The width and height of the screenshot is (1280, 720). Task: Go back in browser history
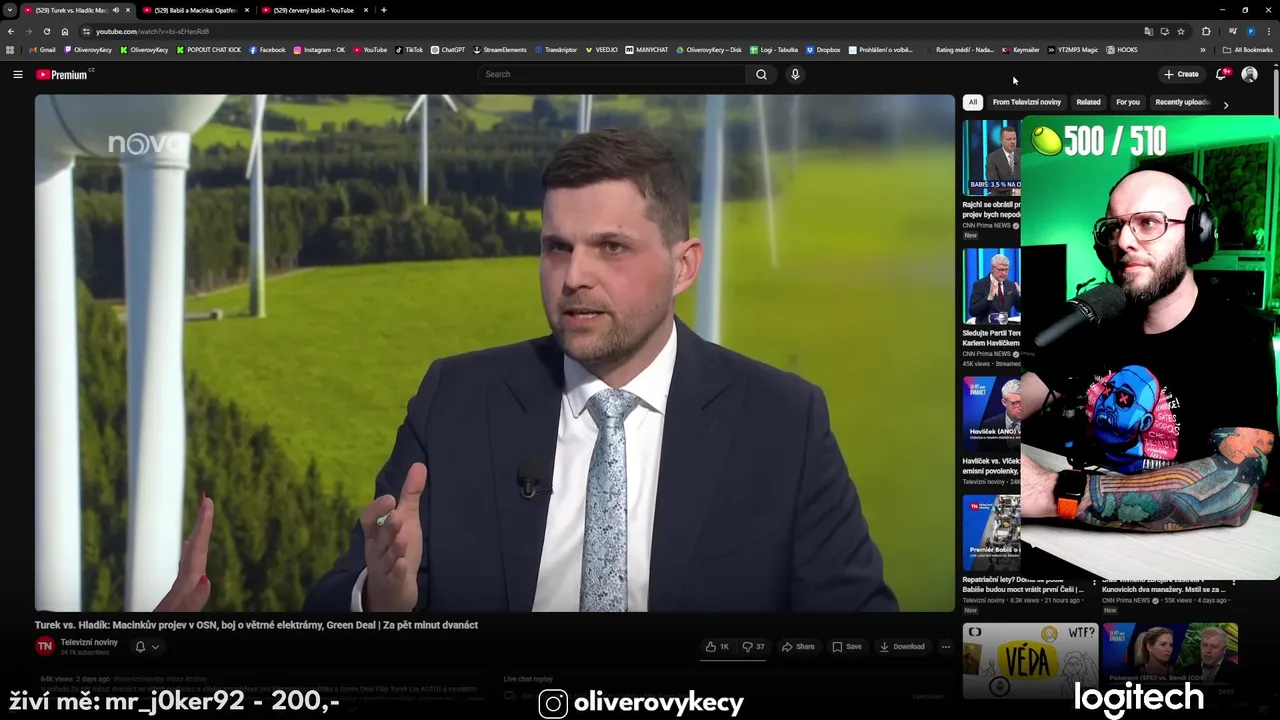pos(11,31)
